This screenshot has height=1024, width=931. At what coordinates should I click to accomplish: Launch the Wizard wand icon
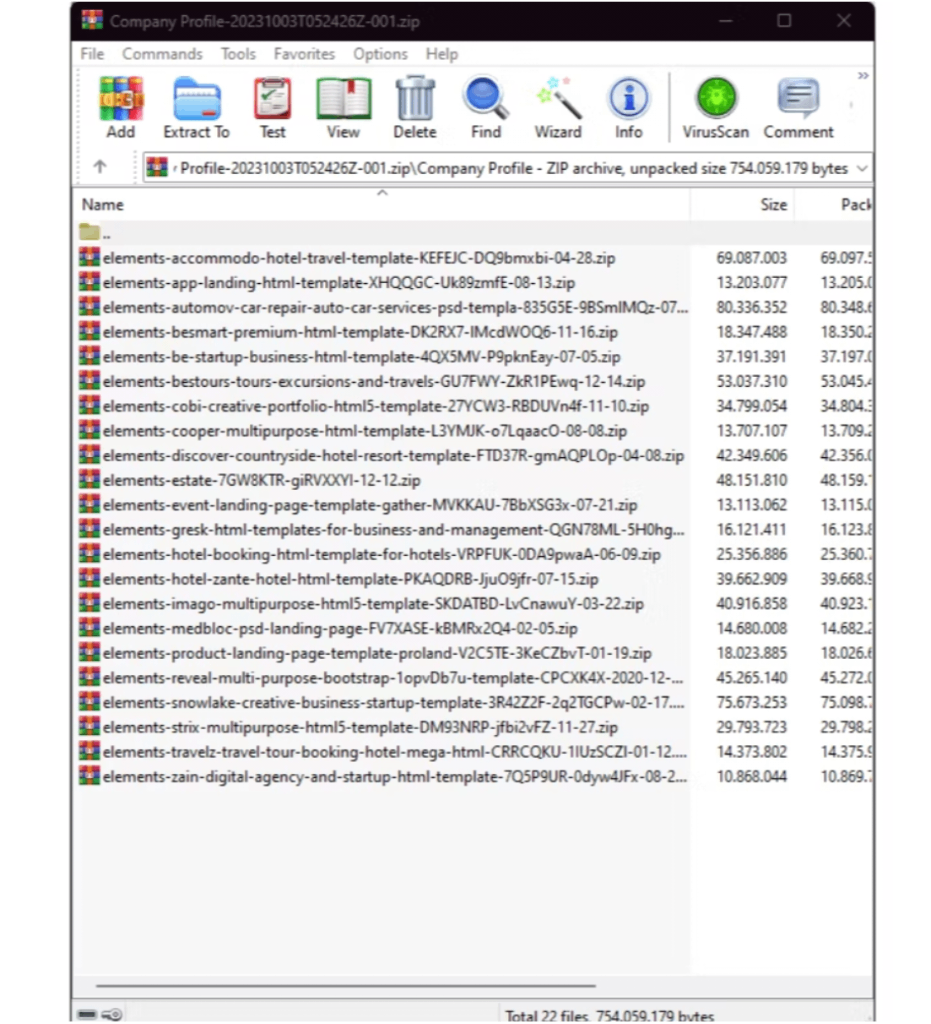[x=558, y=108]
